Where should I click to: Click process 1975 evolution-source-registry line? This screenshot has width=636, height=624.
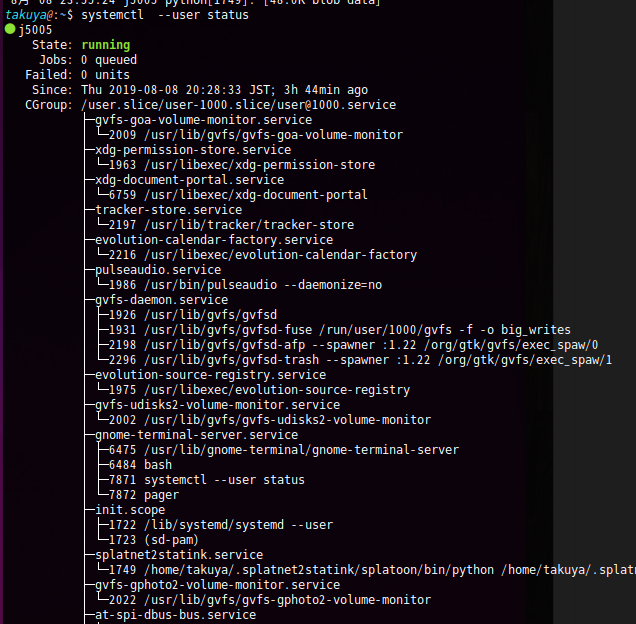click(259, 390)
